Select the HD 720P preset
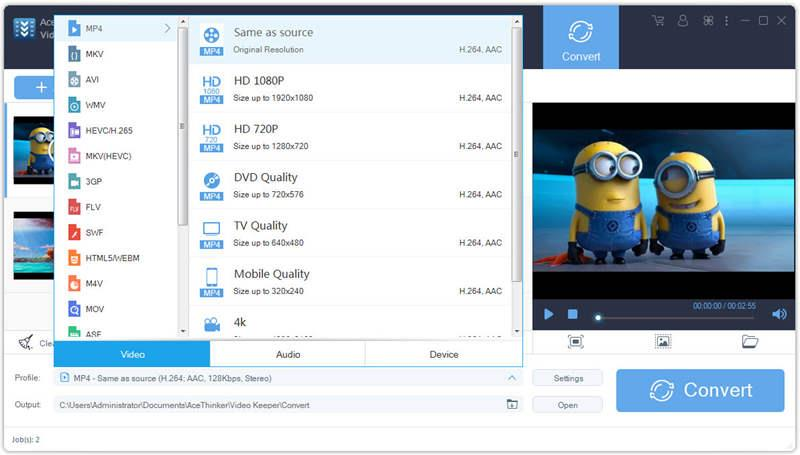This screenshot has width=800, height=455. tap(350, 137)
